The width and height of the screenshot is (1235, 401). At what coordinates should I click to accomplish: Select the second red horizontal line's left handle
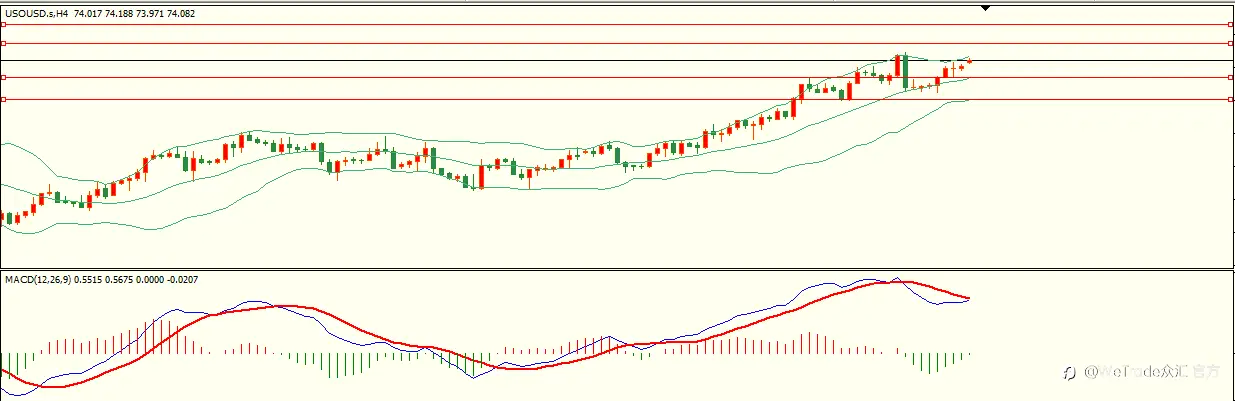[x=3, y=43]
